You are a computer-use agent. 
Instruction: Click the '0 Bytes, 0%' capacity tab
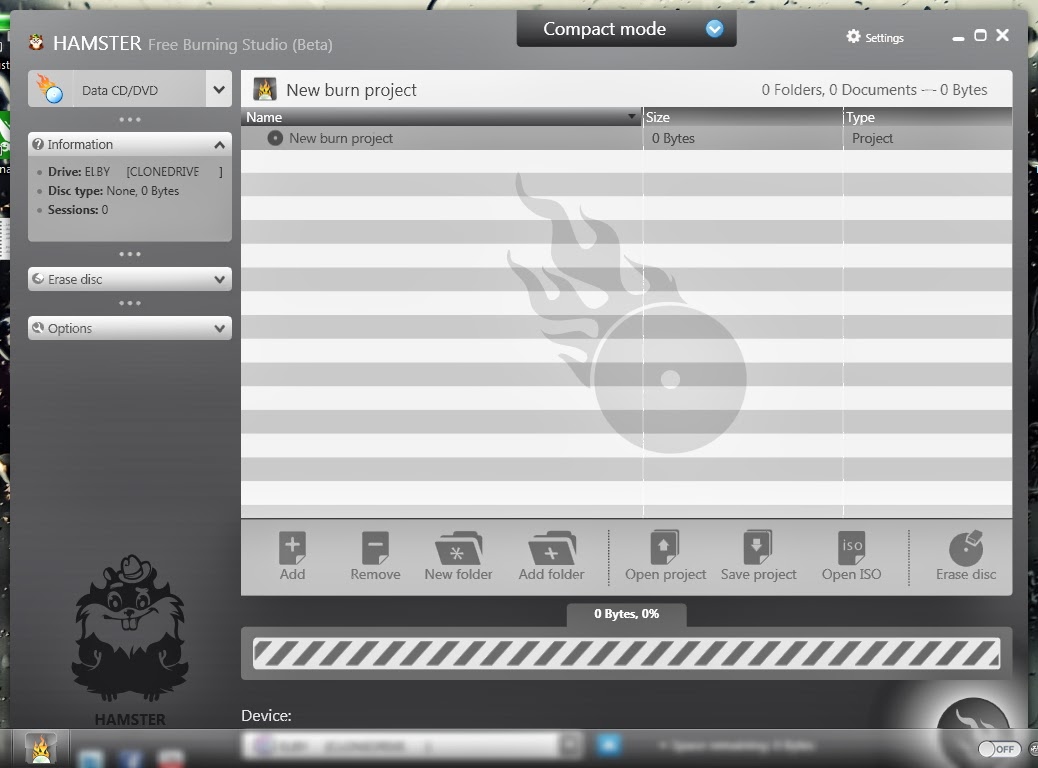[626, 614]
